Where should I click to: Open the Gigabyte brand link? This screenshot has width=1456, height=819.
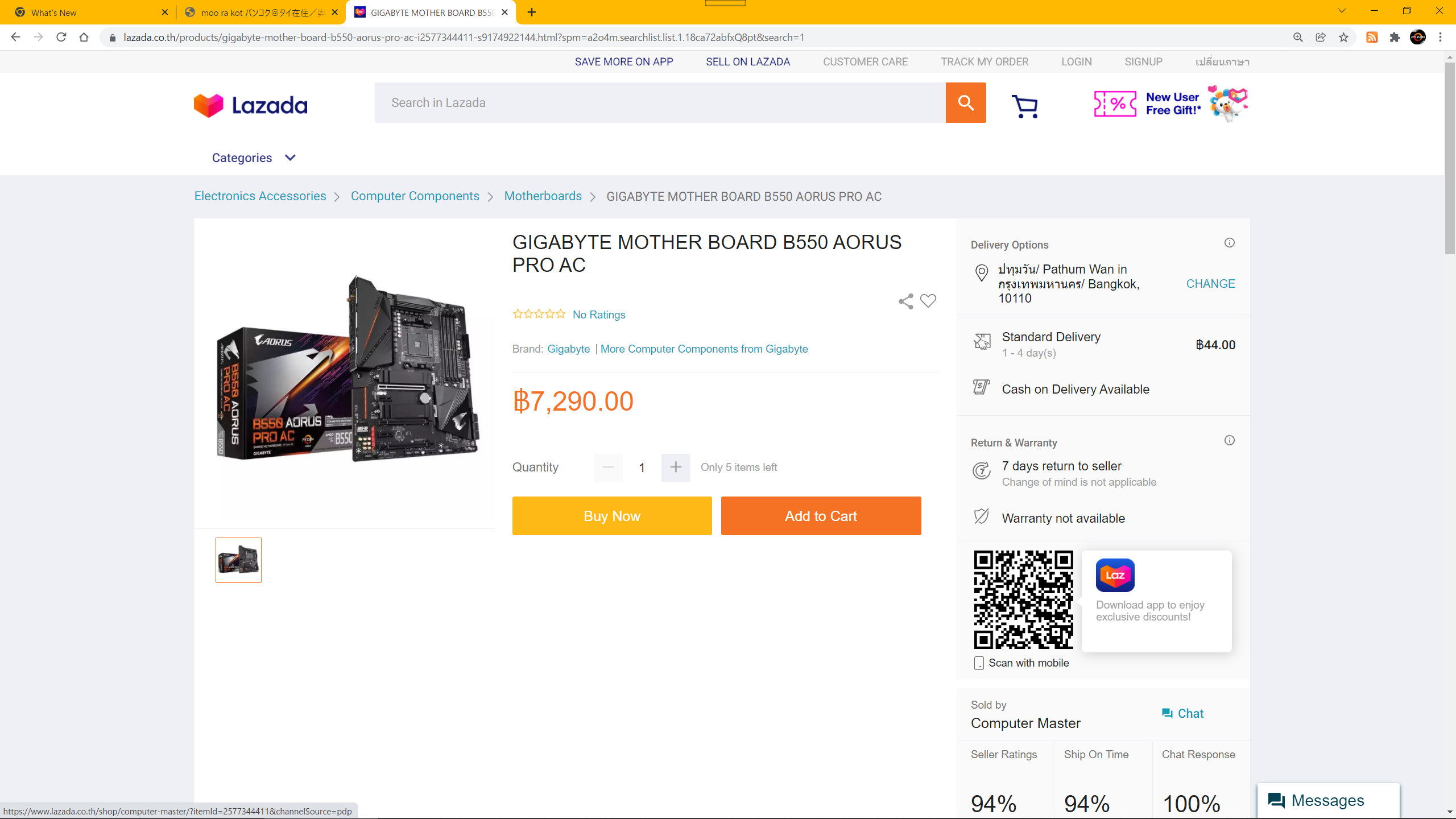click(568, 349)
